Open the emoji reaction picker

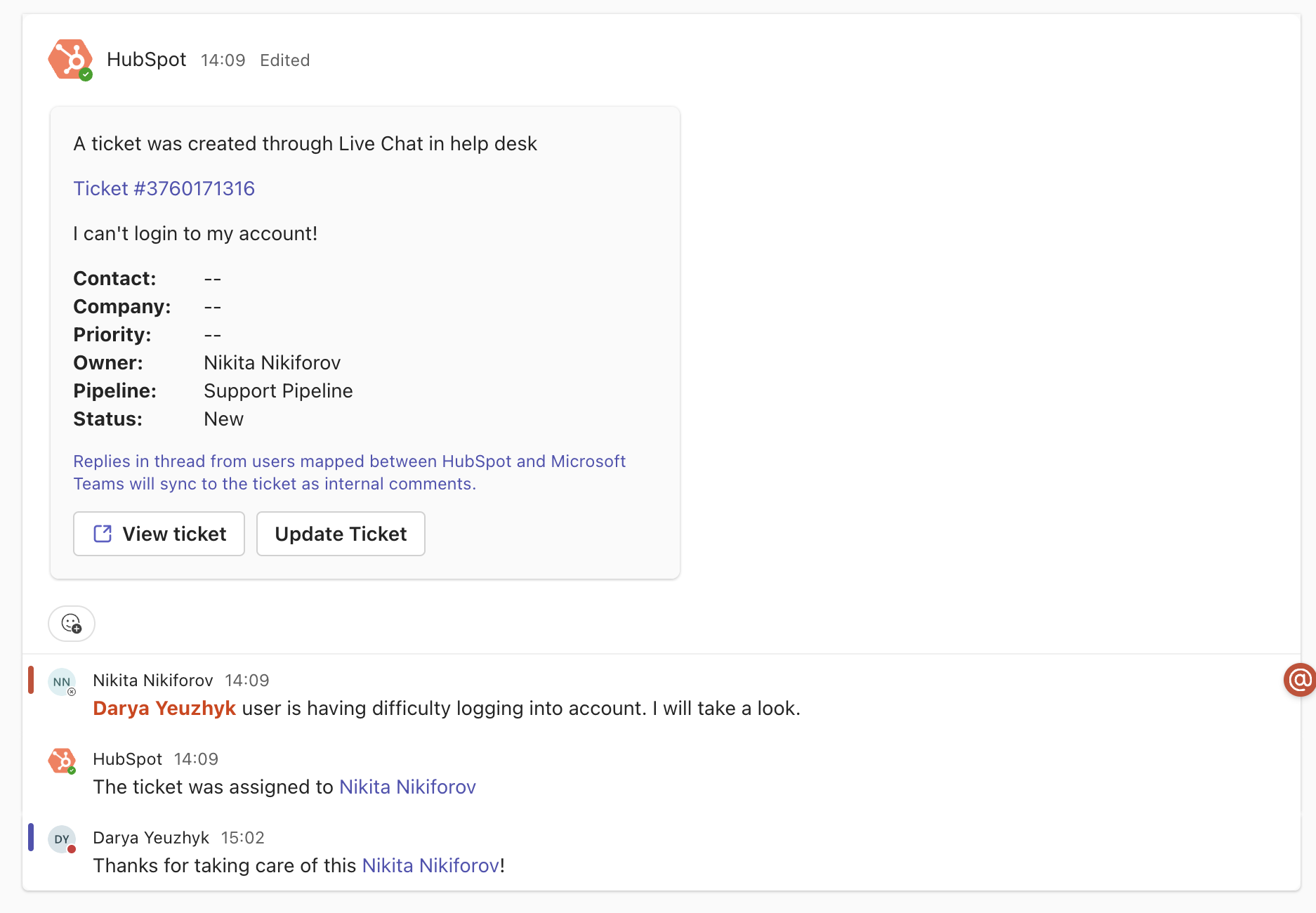coord(72,623)
